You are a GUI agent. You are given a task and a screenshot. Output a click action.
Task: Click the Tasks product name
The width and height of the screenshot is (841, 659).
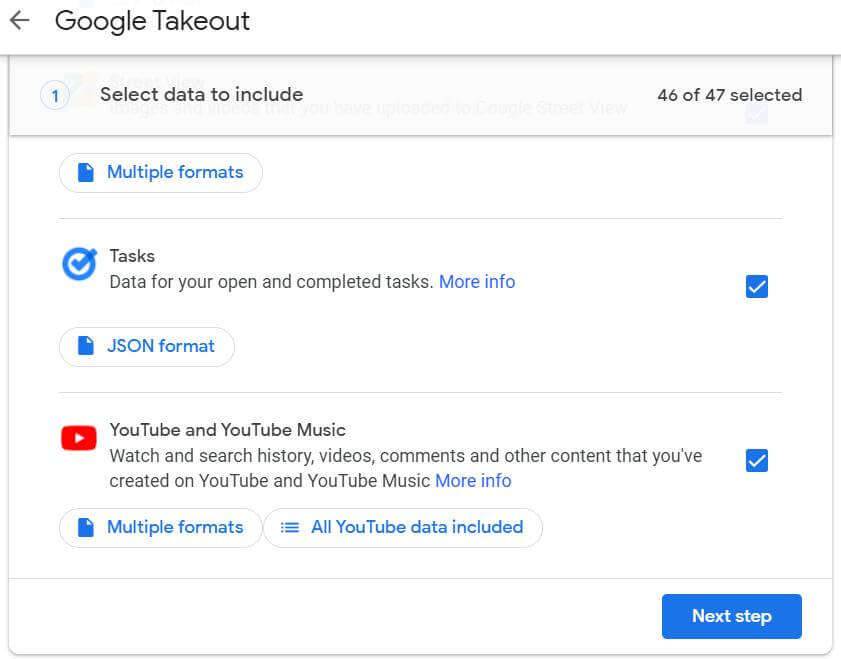132,256
